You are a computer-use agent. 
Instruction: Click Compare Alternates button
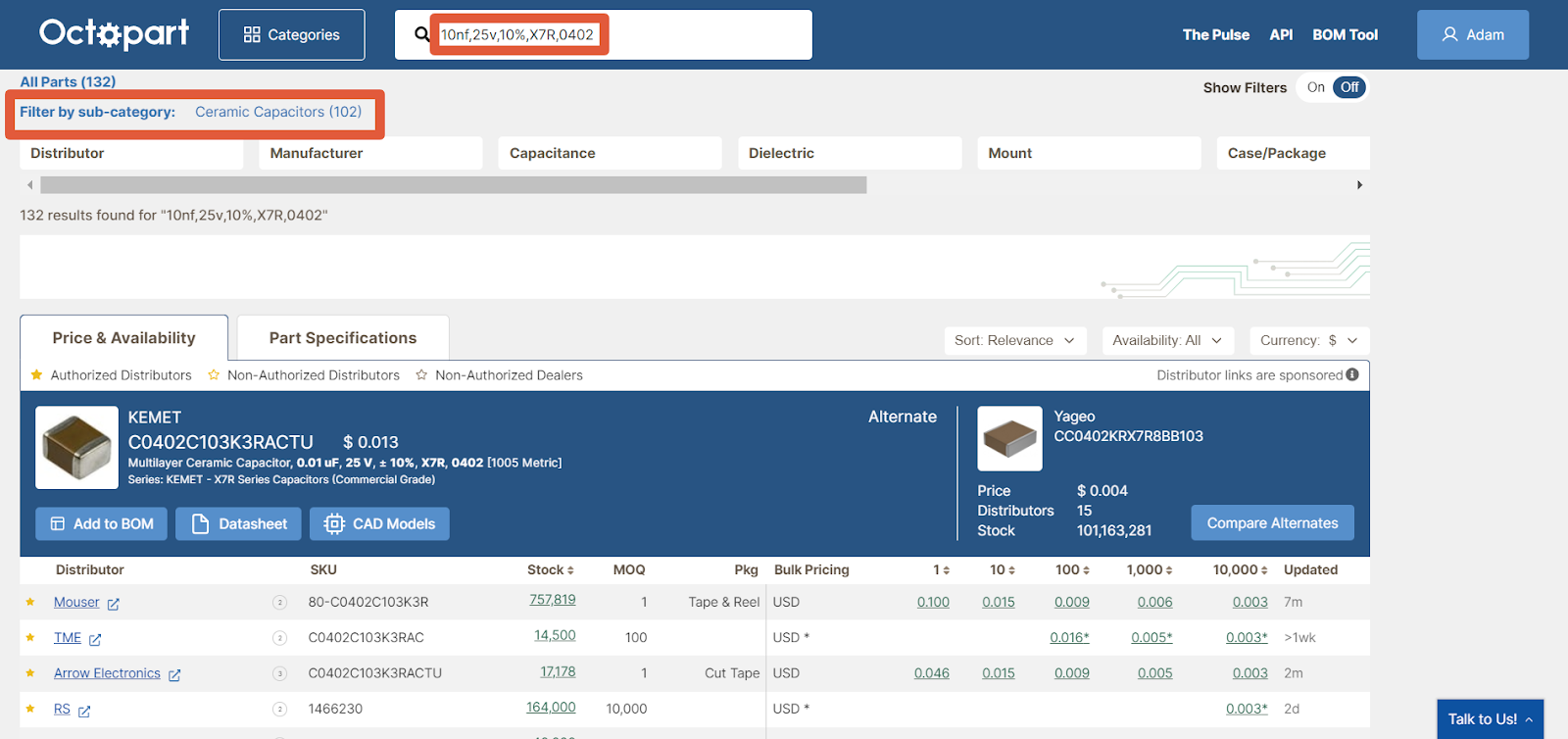(x=1272, y=522)
